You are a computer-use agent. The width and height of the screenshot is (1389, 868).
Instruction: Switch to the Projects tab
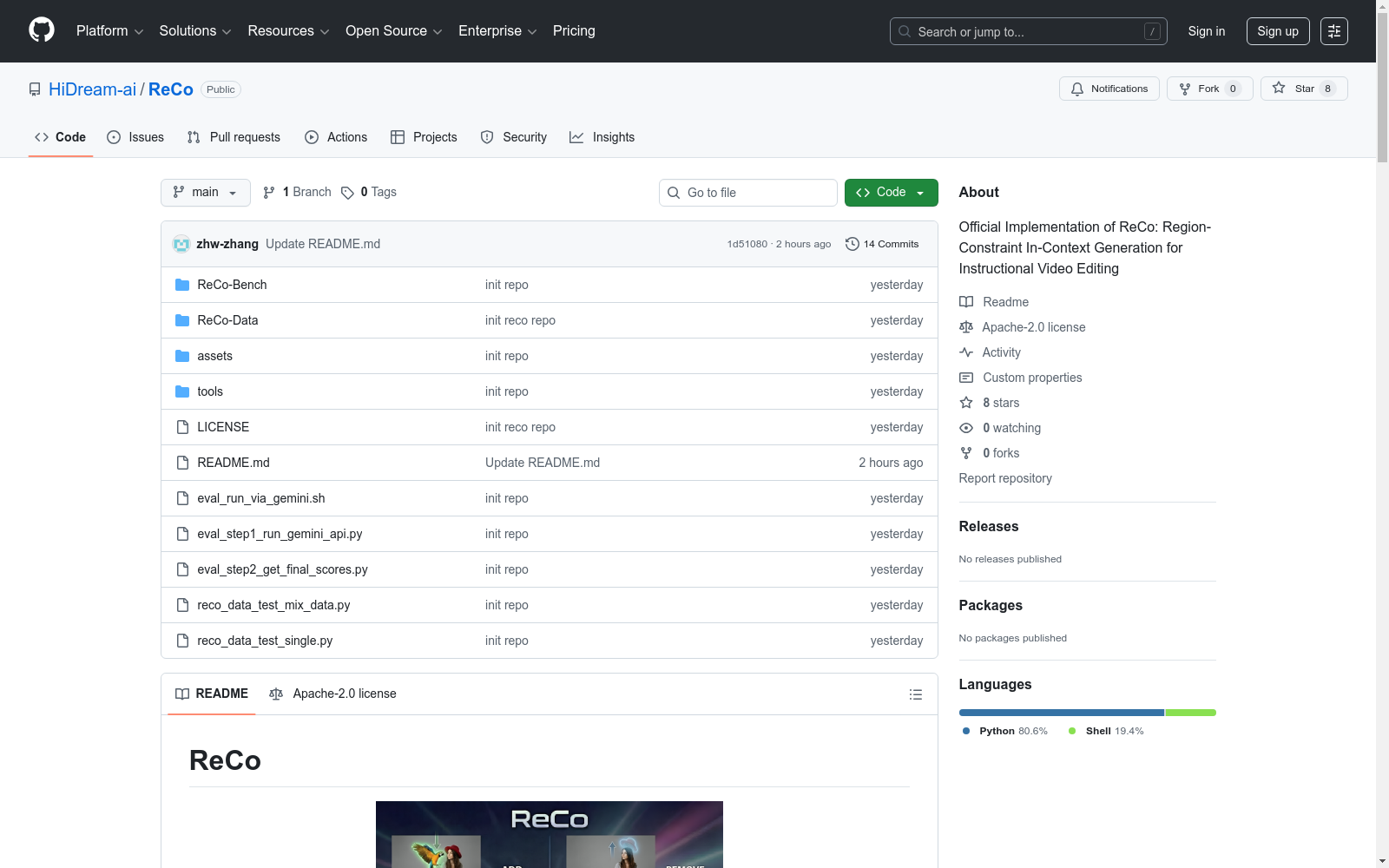pyautogui.click(x=424, y=137)
